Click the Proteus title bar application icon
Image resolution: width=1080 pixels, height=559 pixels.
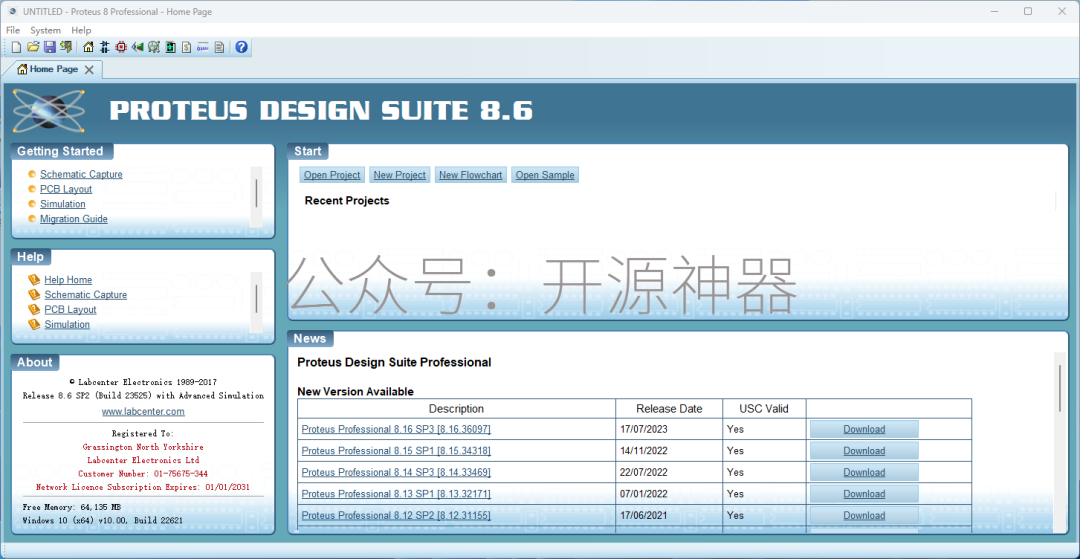coord(12,11)
